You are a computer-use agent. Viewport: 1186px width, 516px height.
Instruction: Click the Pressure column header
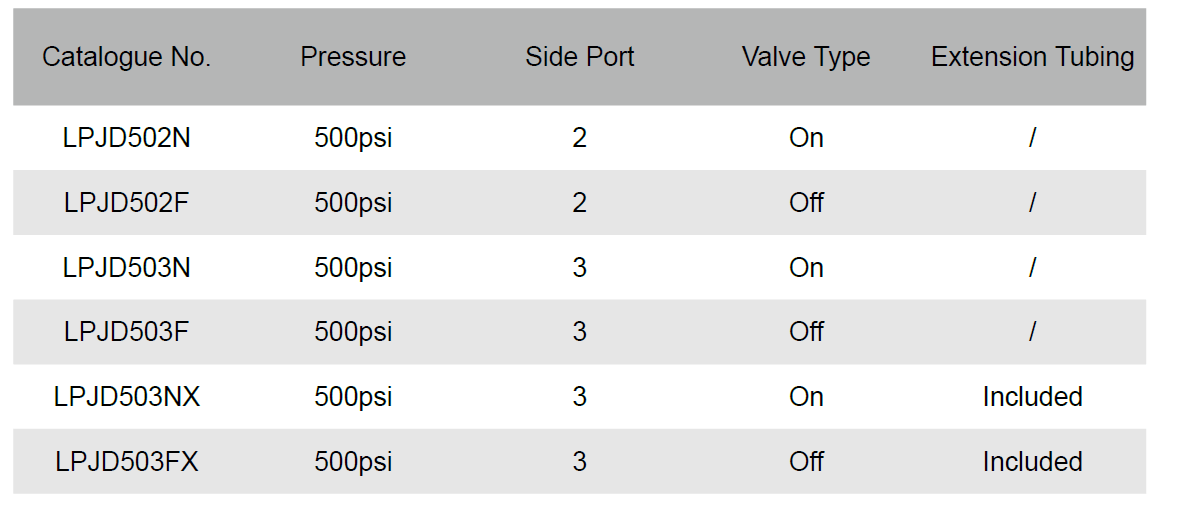(353, 57)
